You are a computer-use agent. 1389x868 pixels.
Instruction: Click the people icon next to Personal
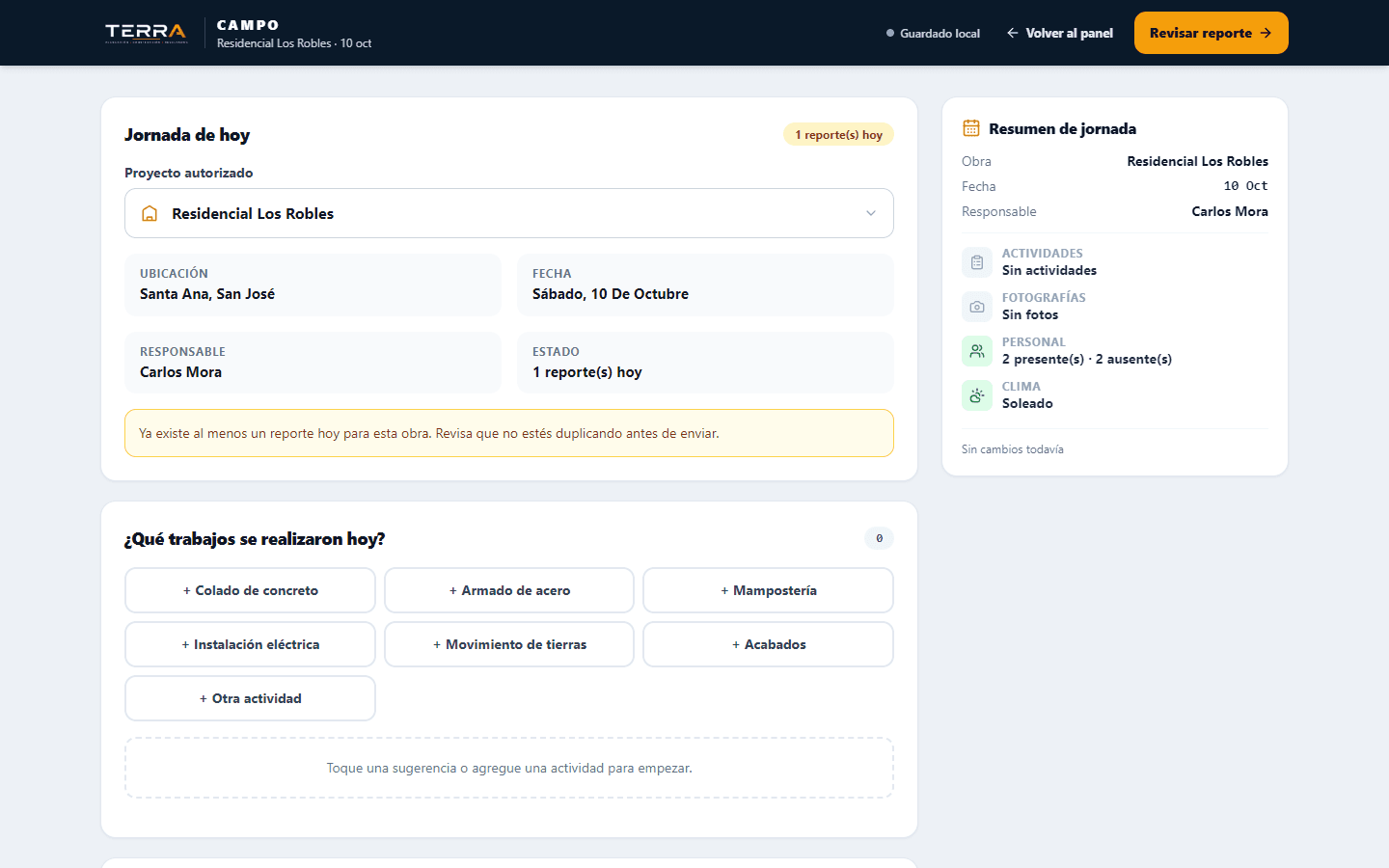tap(977, 351)
